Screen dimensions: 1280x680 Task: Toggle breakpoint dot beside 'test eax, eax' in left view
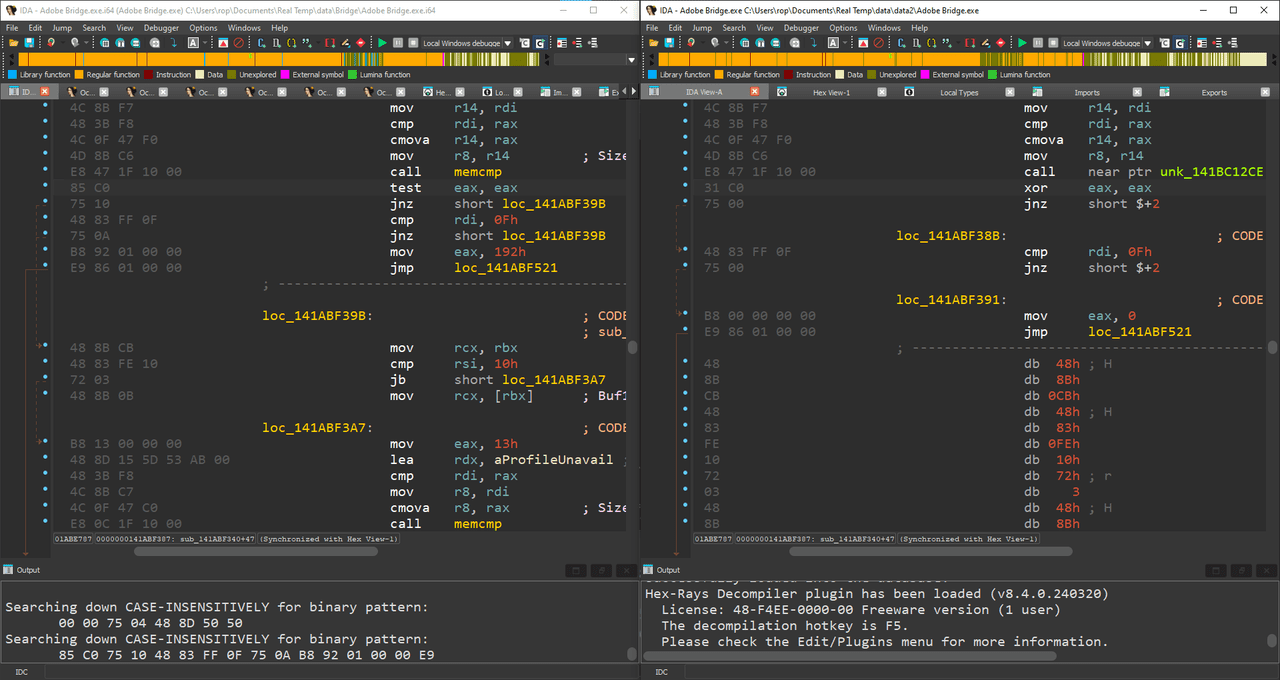pyautogui.click(x=45, y=187)
